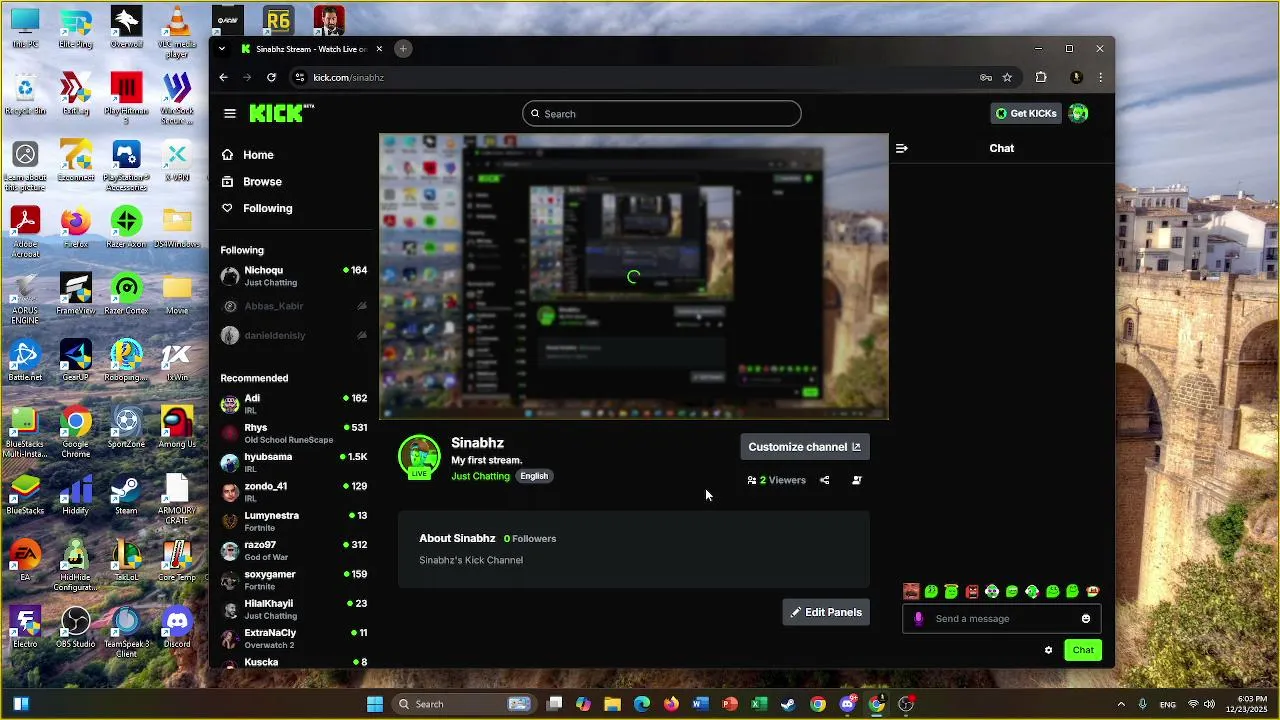Open the emoji picker in chat input
This screenshot has width=1280, height=720.
click(1086, 619)
